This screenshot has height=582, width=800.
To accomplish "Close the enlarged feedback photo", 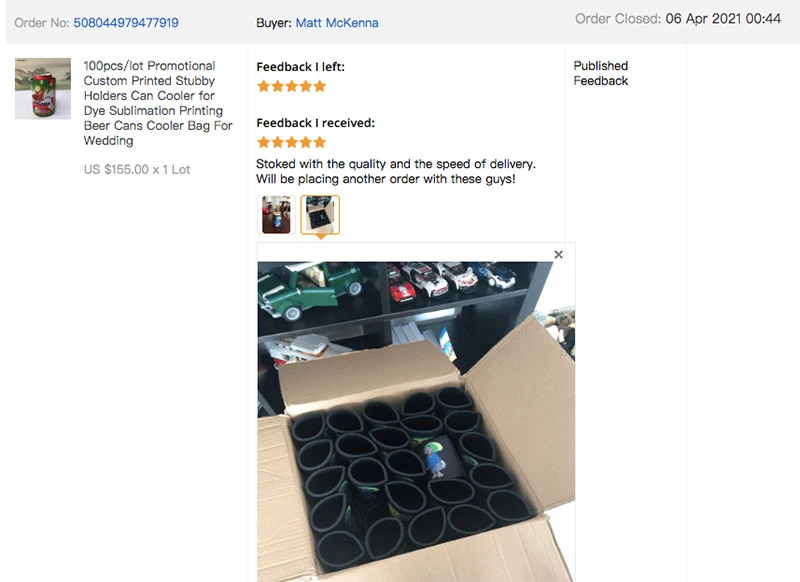I will (x=559, y=255).
